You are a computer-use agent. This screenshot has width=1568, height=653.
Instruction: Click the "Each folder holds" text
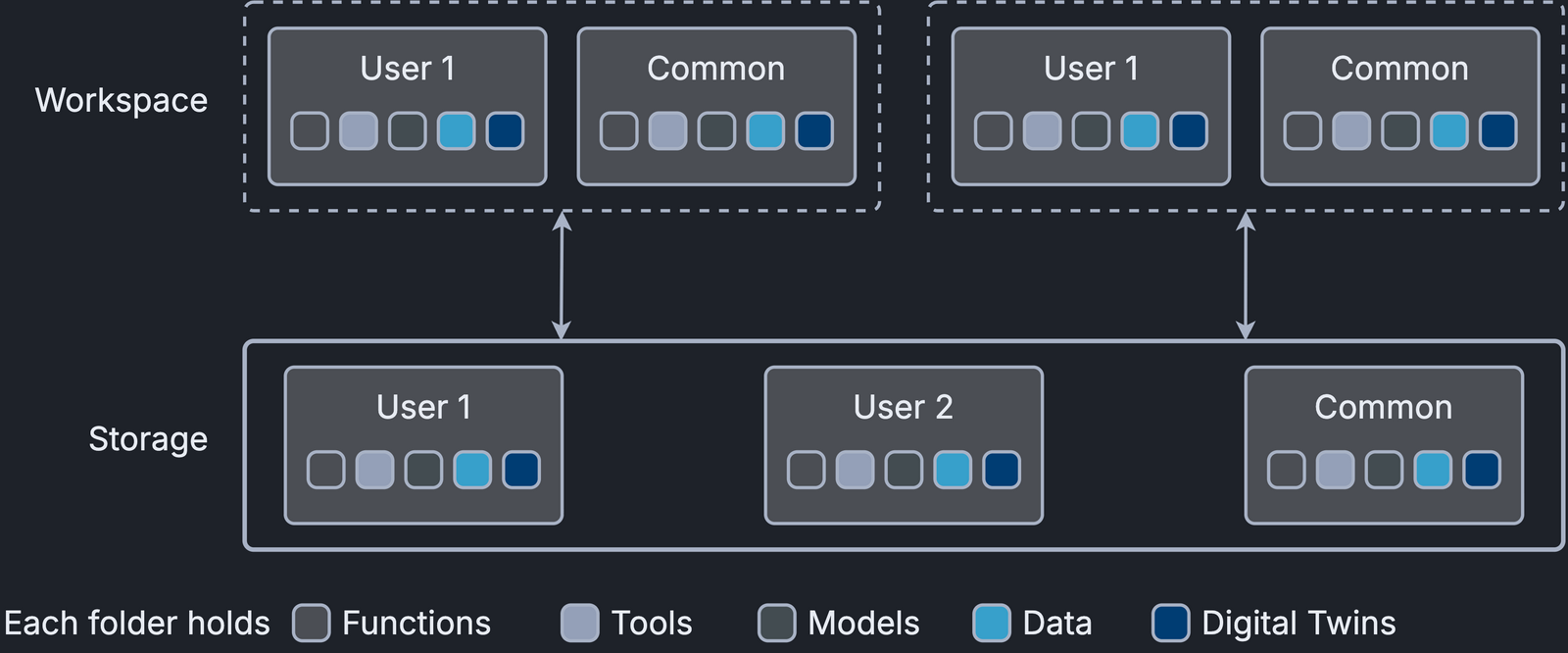point(137,623)
